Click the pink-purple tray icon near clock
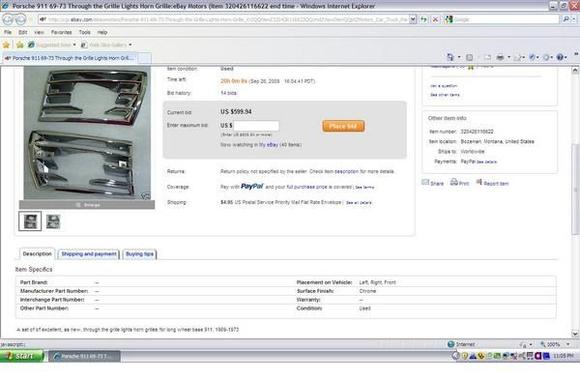The width and height of the screenshot is (580, 383). tap(538, 356)
